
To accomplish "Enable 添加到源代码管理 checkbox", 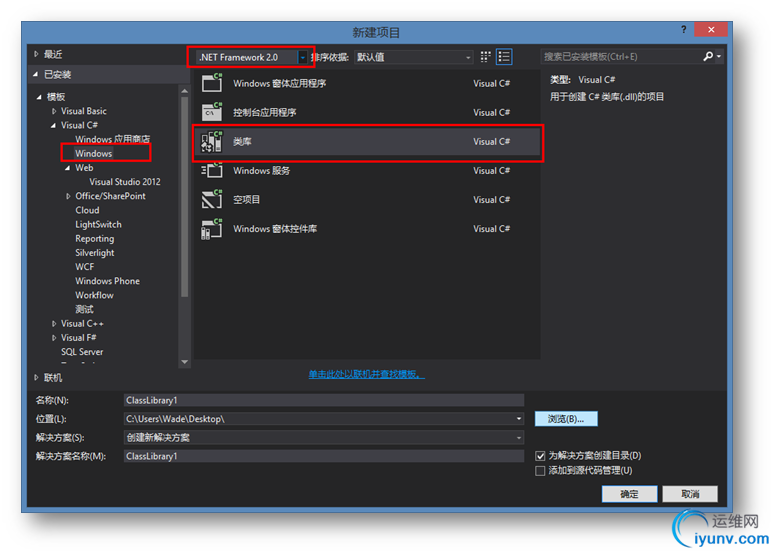I will point(540,470).
